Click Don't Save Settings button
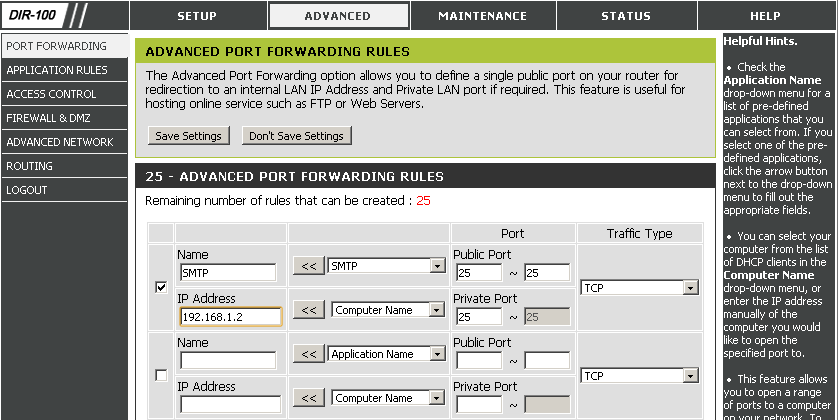This screenshot has height=420, width=838. pos(297,136)
